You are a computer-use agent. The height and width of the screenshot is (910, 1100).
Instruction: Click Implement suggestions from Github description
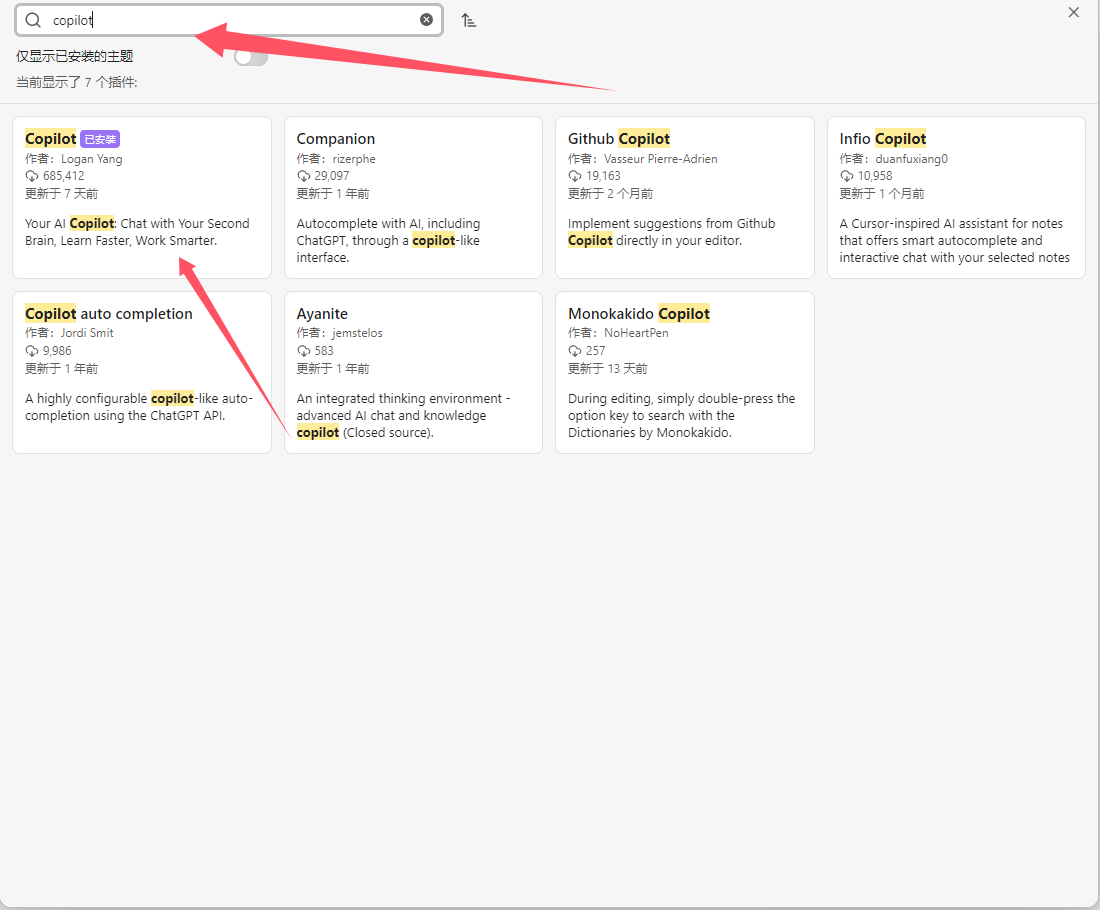click(671, 232)
